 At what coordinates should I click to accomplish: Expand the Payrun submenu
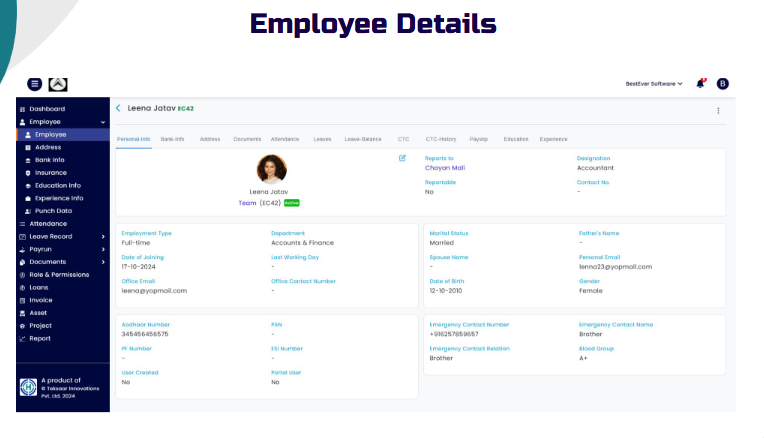point(103,249)
